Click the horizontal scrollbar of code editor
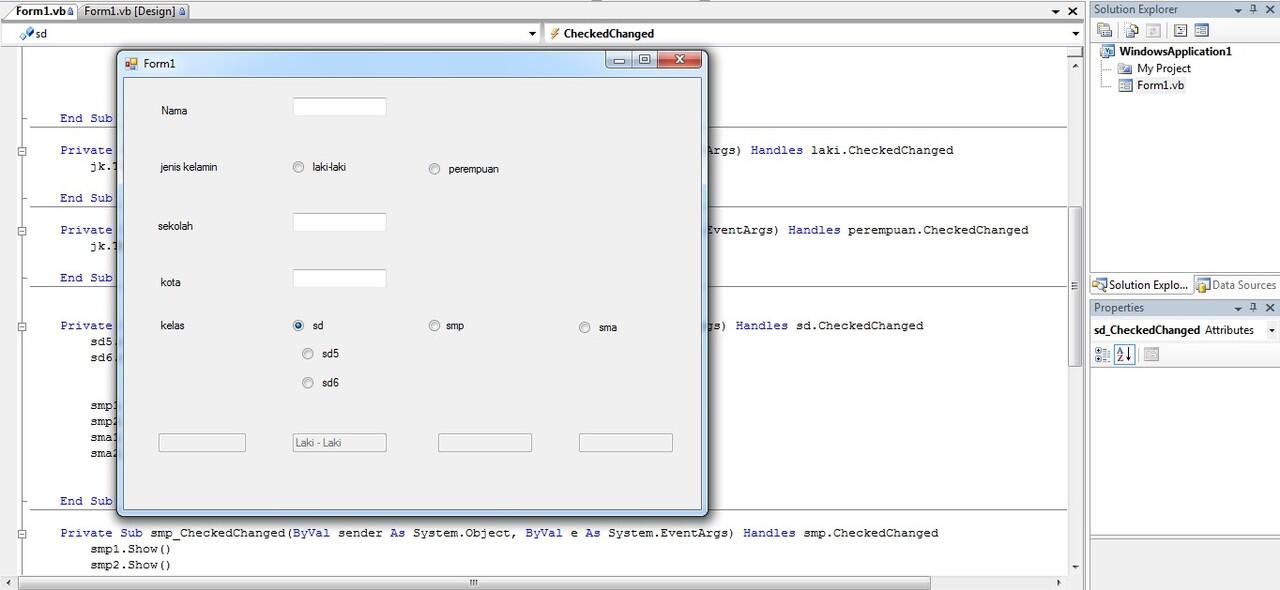1280x590 pixels. 474,582
